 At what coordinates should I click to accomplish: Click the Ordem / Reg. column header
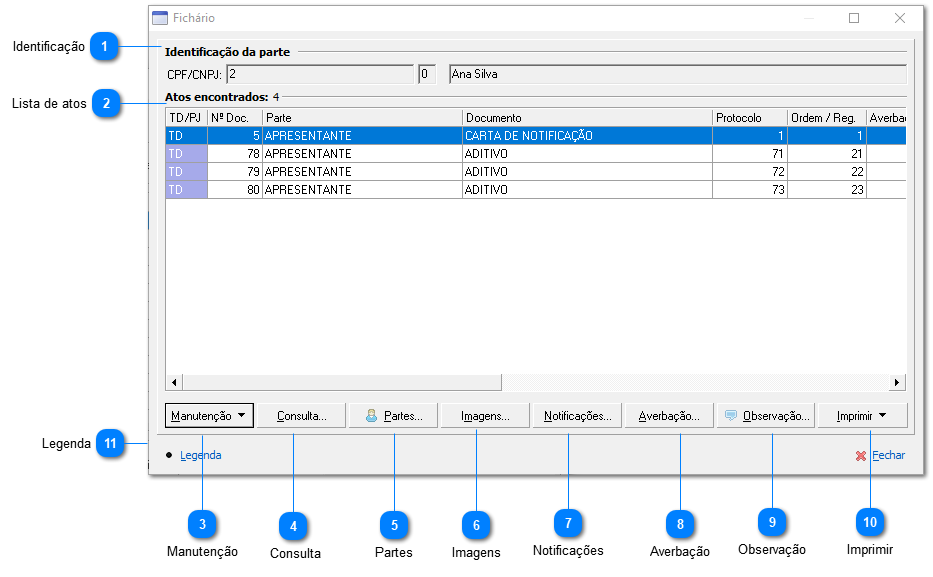click(x=826, y=118)
